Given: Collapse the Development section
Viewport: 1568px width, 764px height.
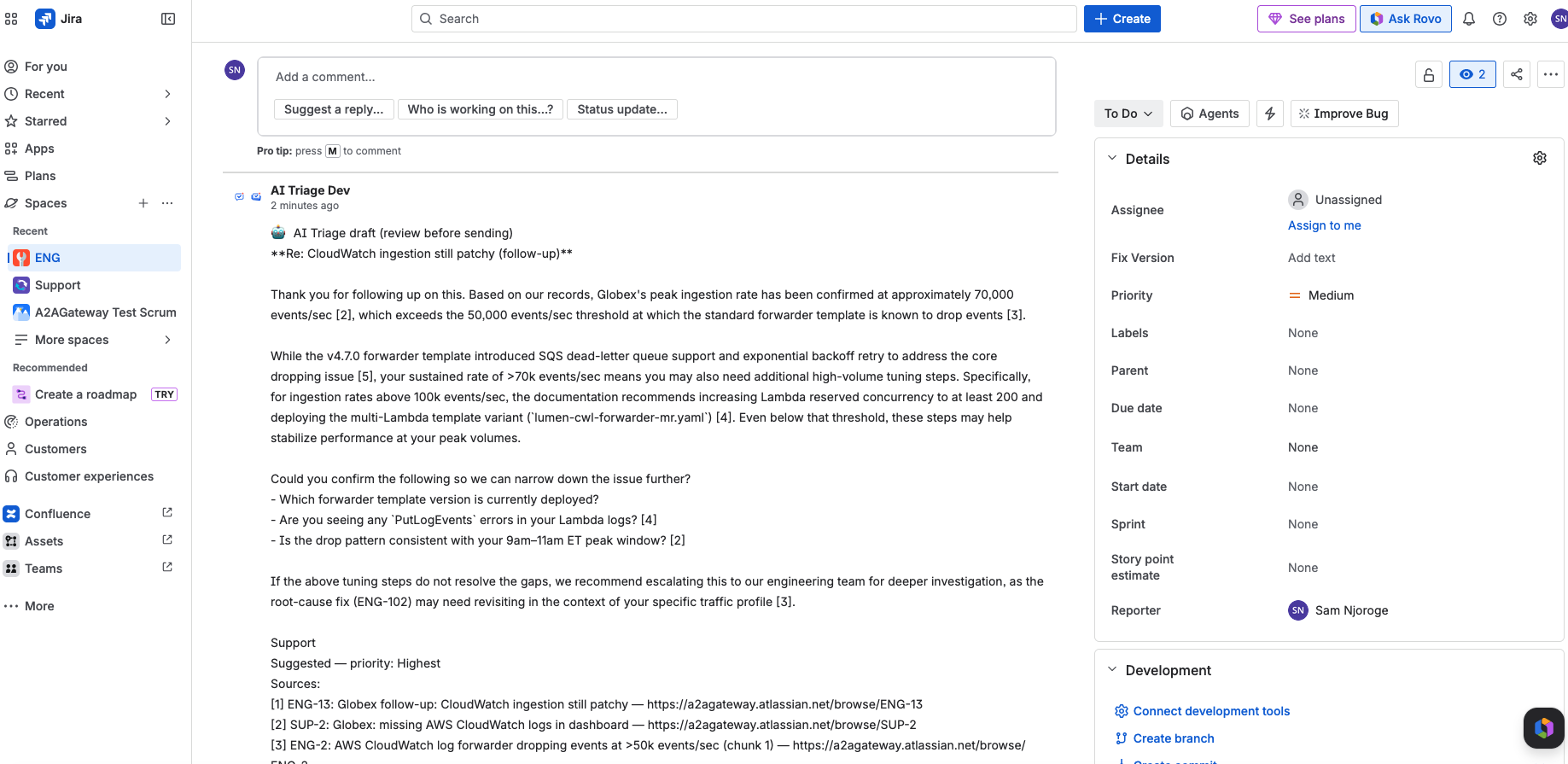Looking at the screenshot, I should [x=1112, y=669].
